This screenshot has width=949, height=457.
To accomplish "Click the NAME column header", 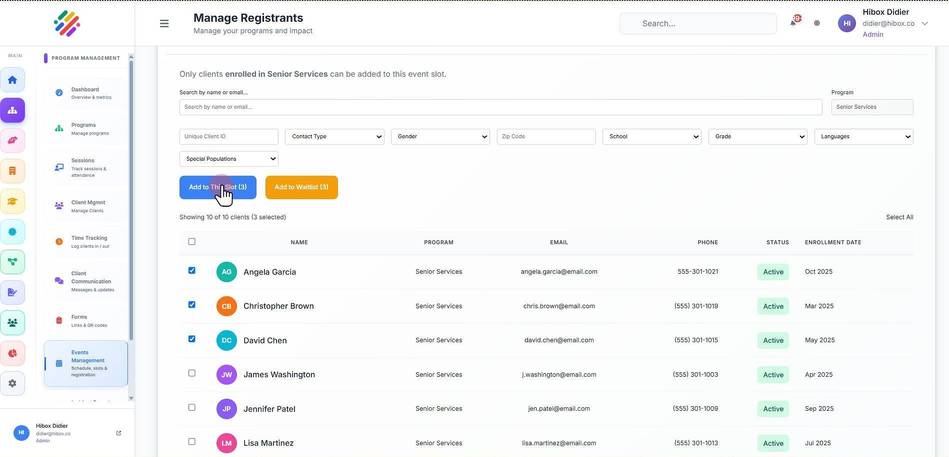I will pyautogui.click(x=299, y=242).
